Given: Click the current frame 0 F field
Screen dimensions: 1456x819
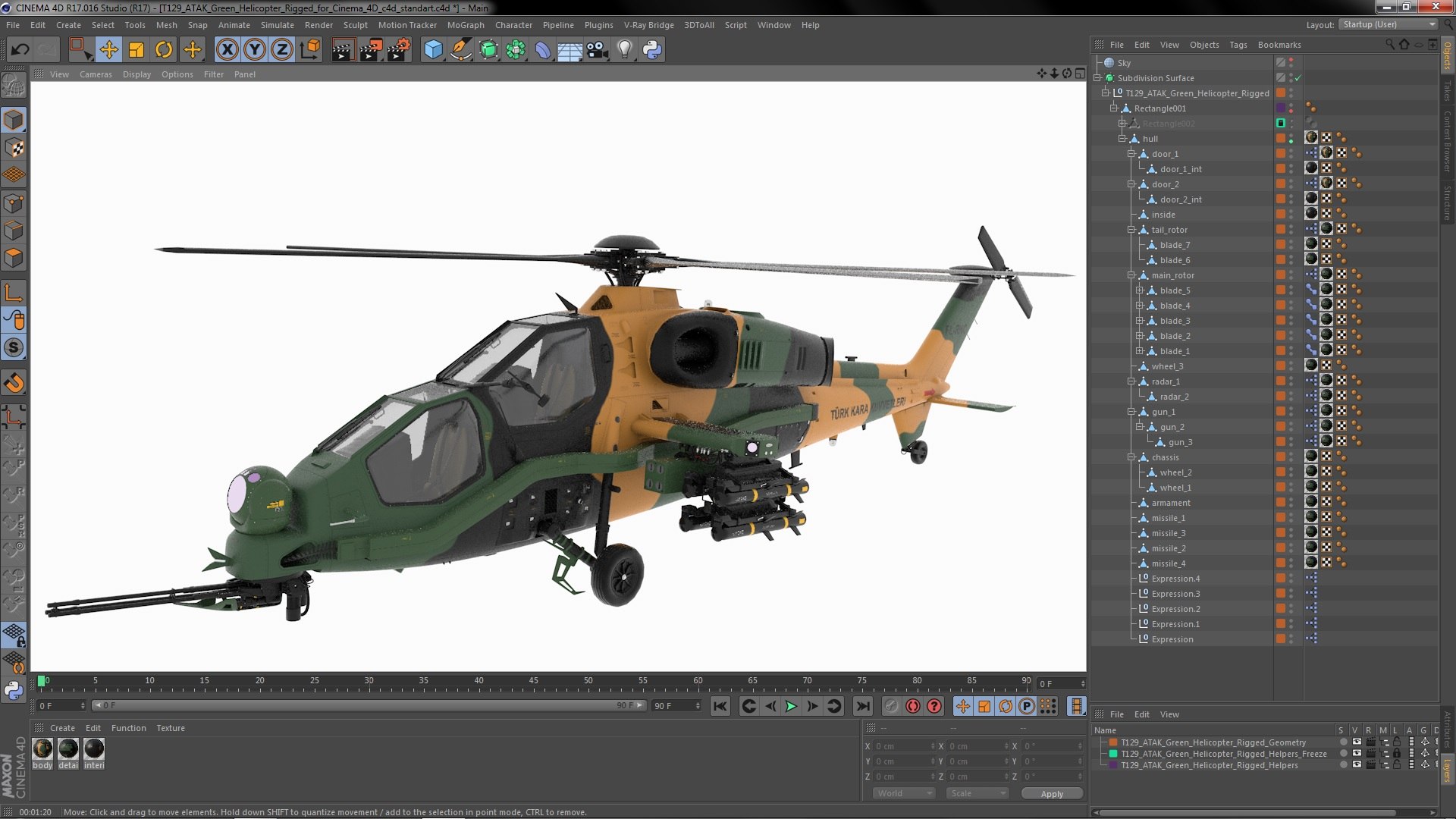Looking at the screenshot, I should click(x=61, y=706).
